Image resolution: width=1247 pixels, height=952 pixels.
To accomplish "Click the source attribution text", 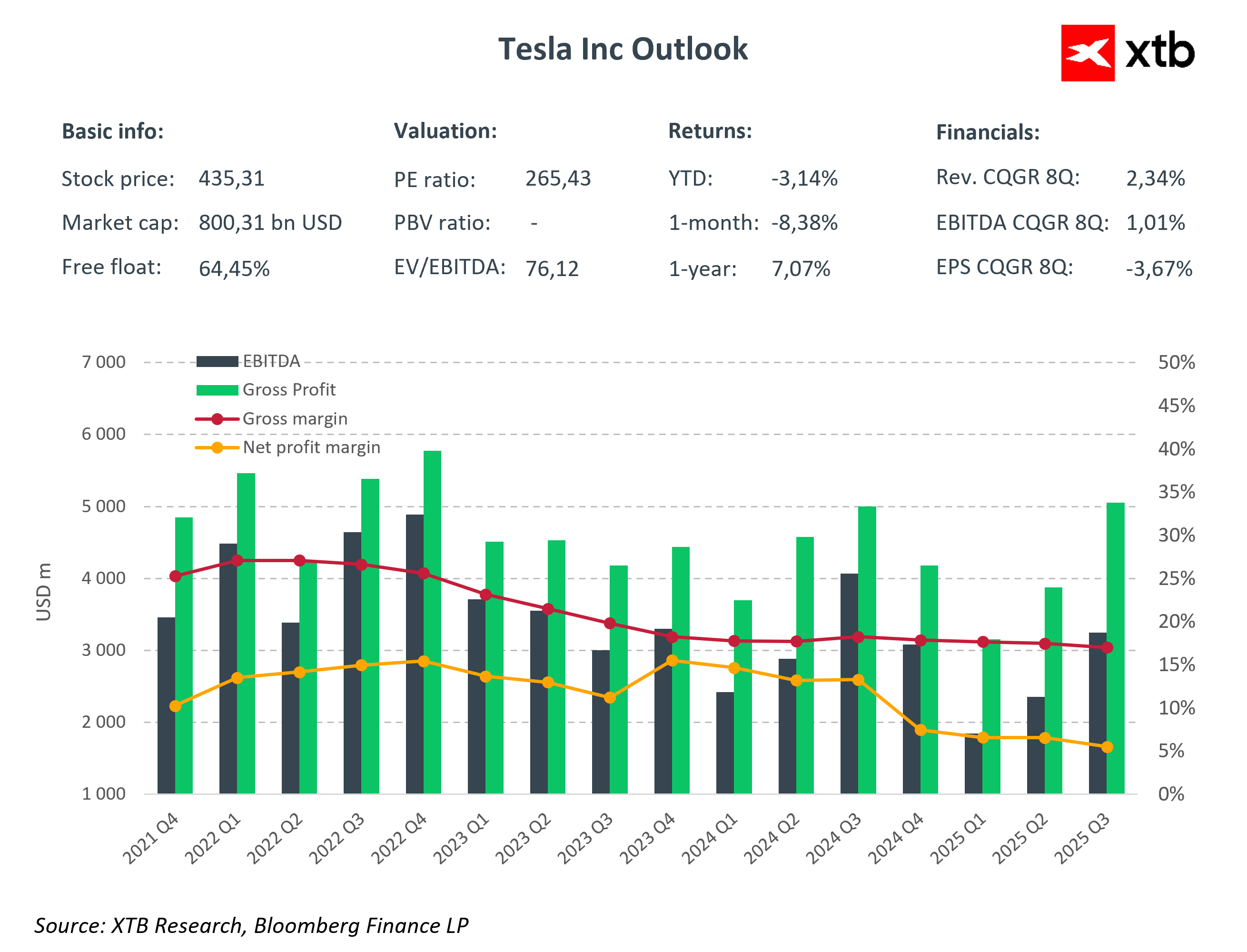I will pos(251,925).
